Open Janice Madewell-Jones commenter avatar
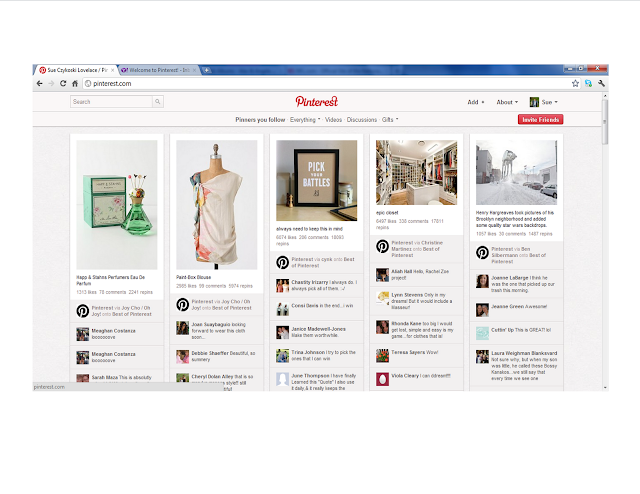The width and height of the screenshot is (640, 494). pos(282,332)
